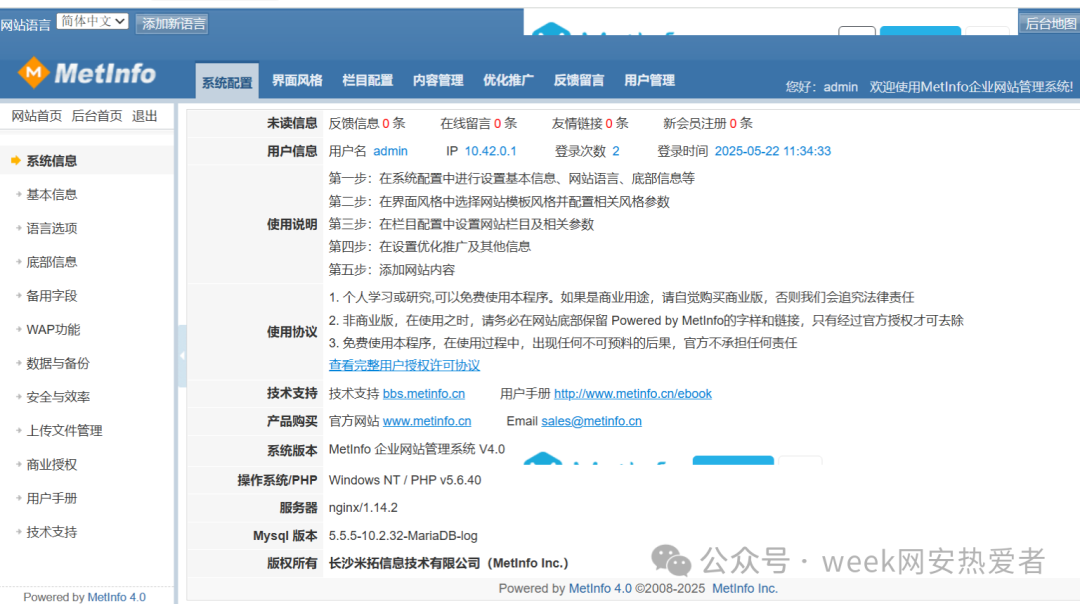This screenshot has height=604, width=1080.
Task: Click the 反馈信息 0 条 entry
Action: coord(367,124)
